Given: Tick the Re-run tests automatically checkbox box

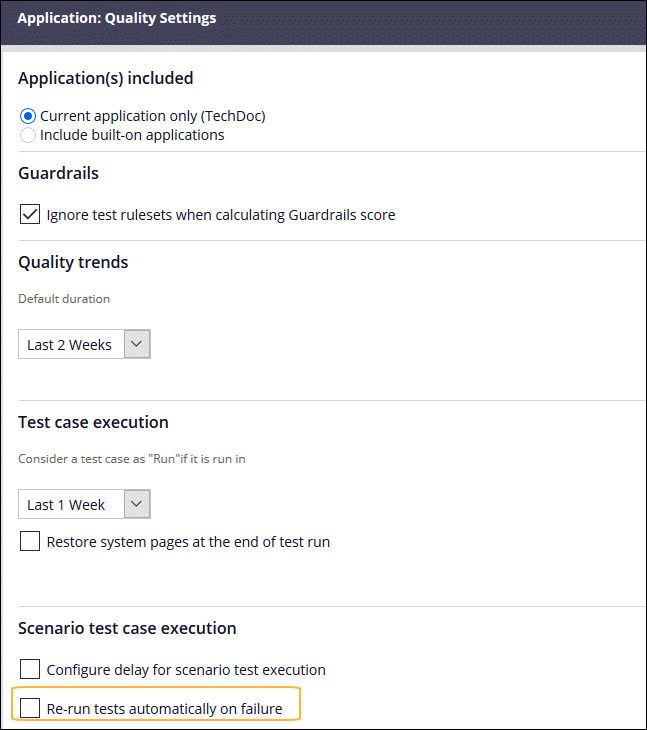Looking at the screenshot, I should click(30, 709).
